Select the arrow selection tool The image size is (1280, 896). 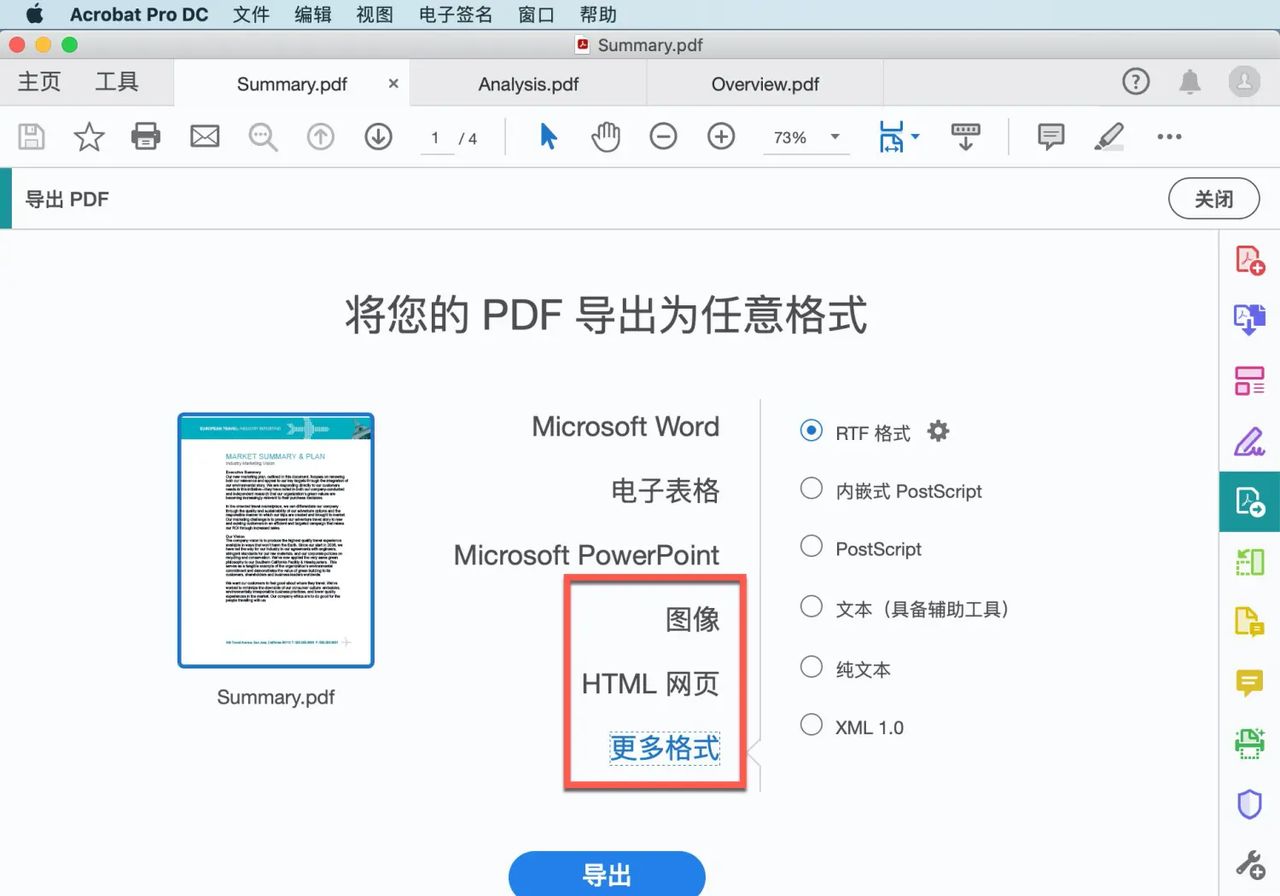click(548, 137)
